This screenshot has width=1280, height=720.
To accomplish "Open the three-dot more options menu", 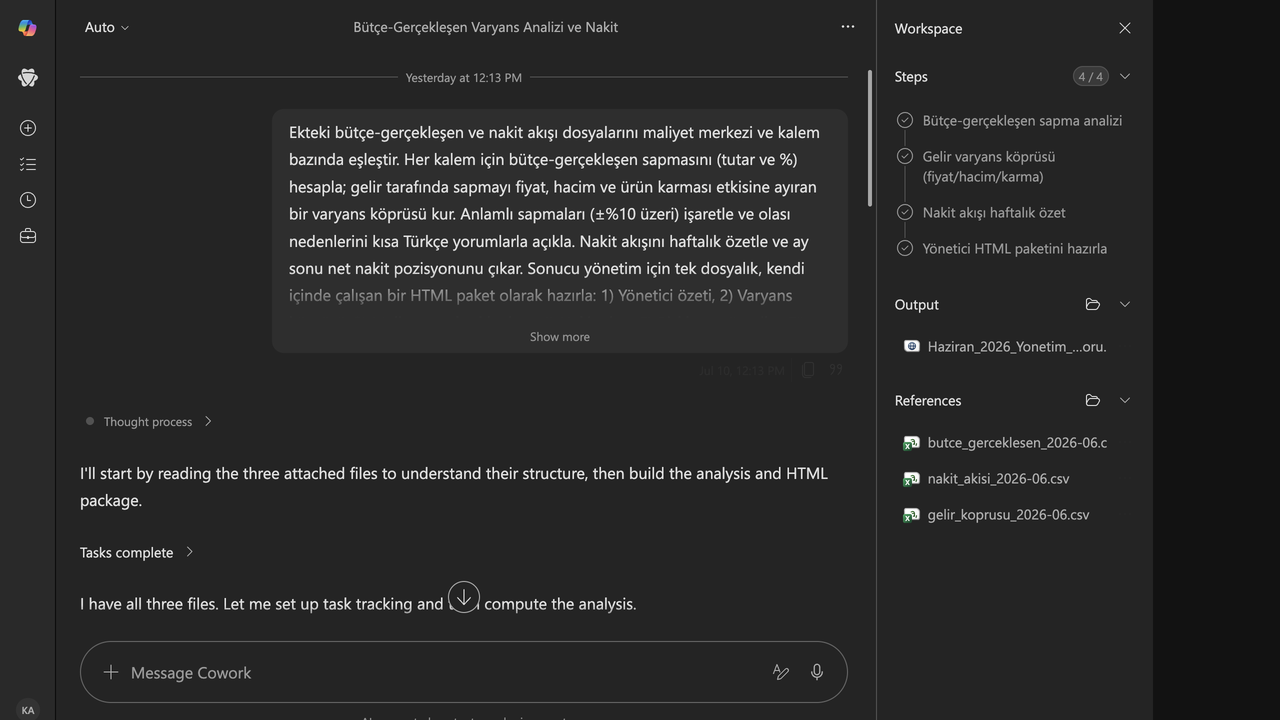I will [x=848, y=27].
